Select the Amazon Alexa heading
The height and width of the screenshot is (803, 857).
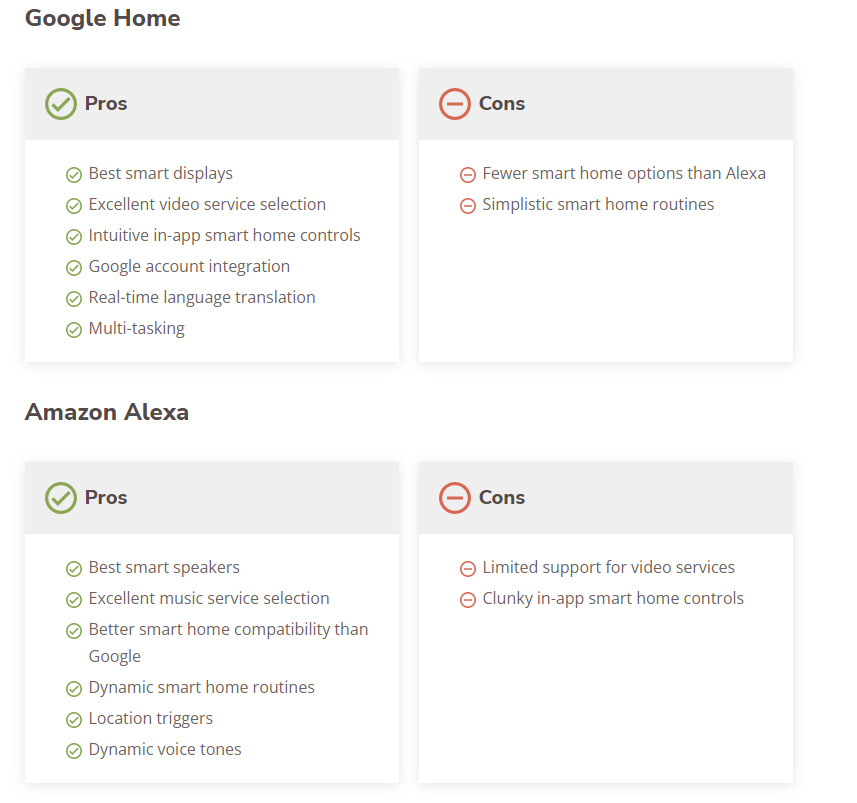[107, 412]
